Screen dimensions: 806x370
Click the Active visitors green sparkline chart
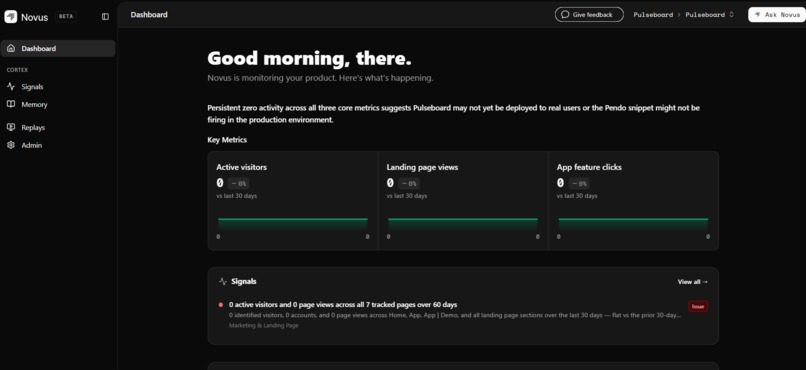point(293,224)
